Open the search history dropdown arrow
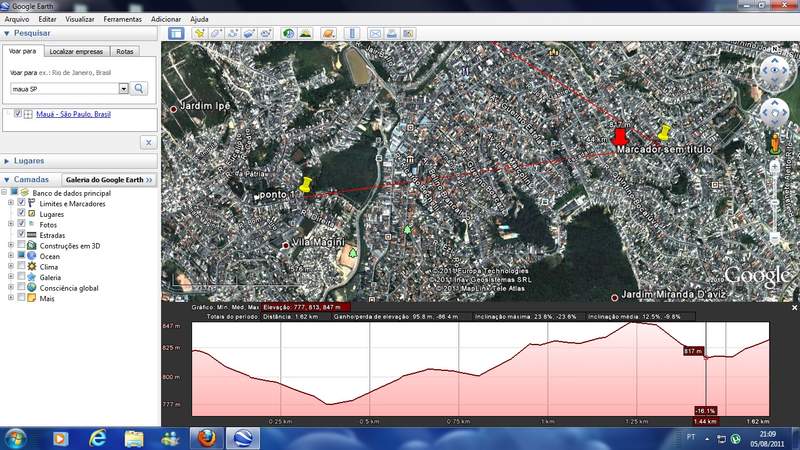This screenshot has width=800, height=450. [123, 89]
